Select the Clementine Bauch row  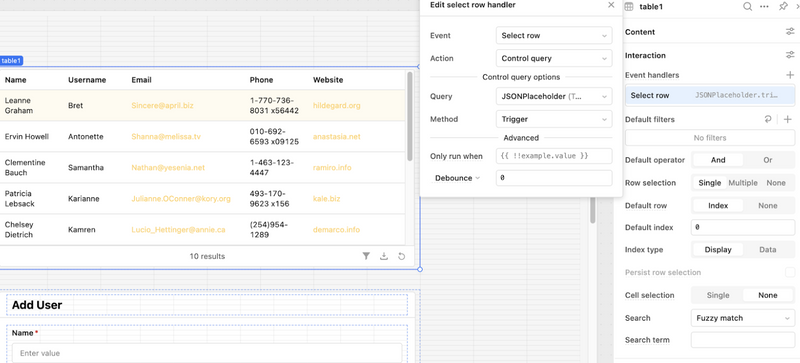(x=203, y=167)
